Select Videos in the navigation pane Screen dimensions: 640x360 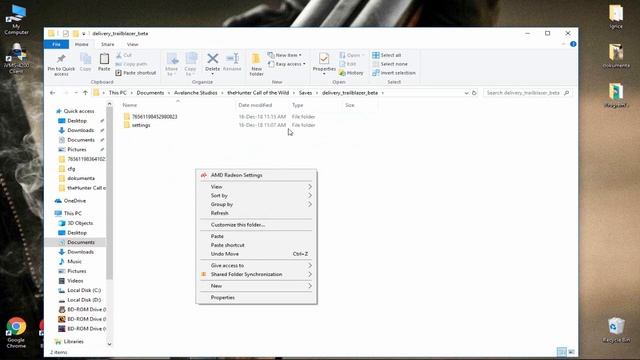tap(75, 281)
